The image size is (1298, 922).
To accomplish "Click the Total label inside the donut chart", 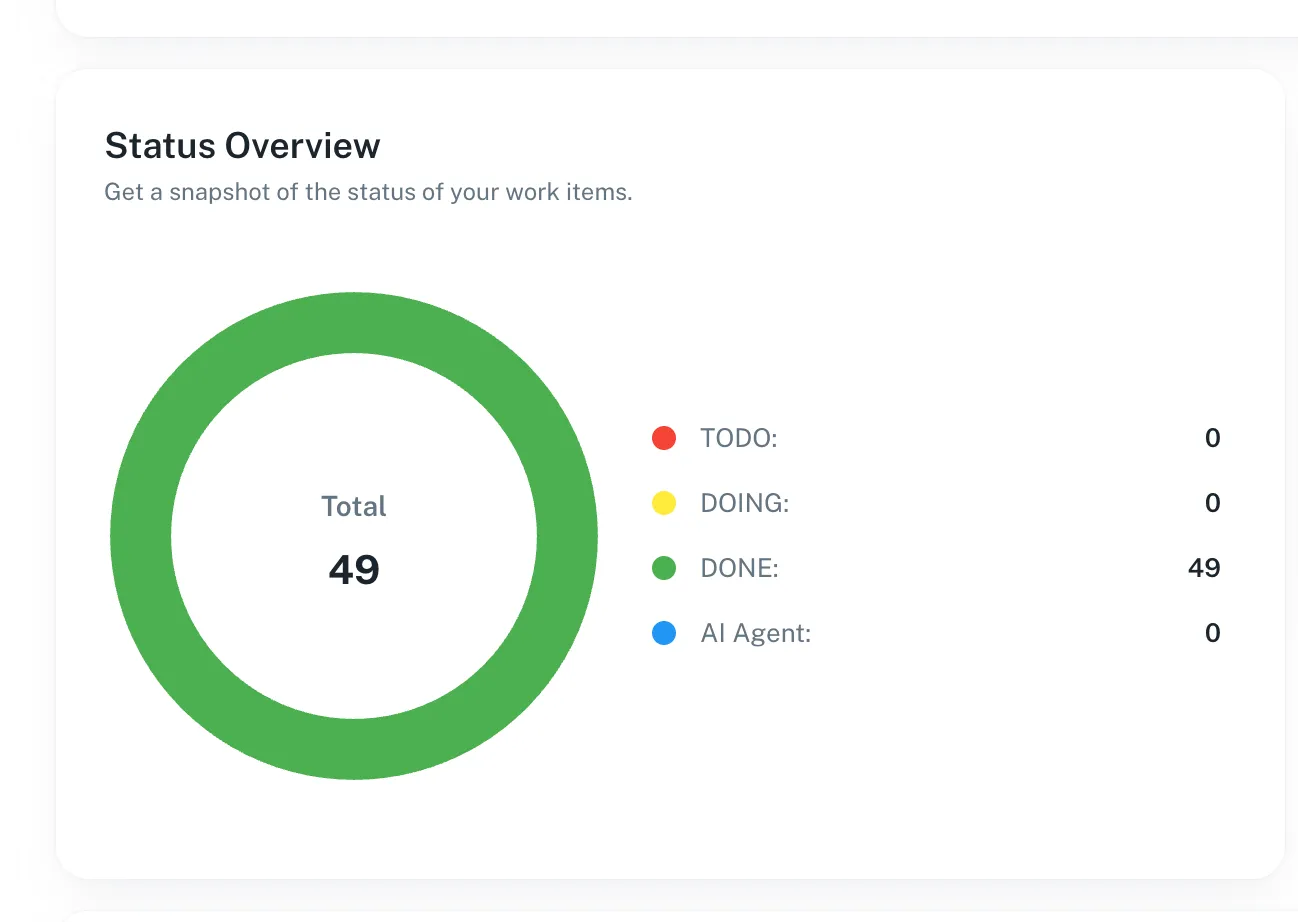I will point(353,506).
